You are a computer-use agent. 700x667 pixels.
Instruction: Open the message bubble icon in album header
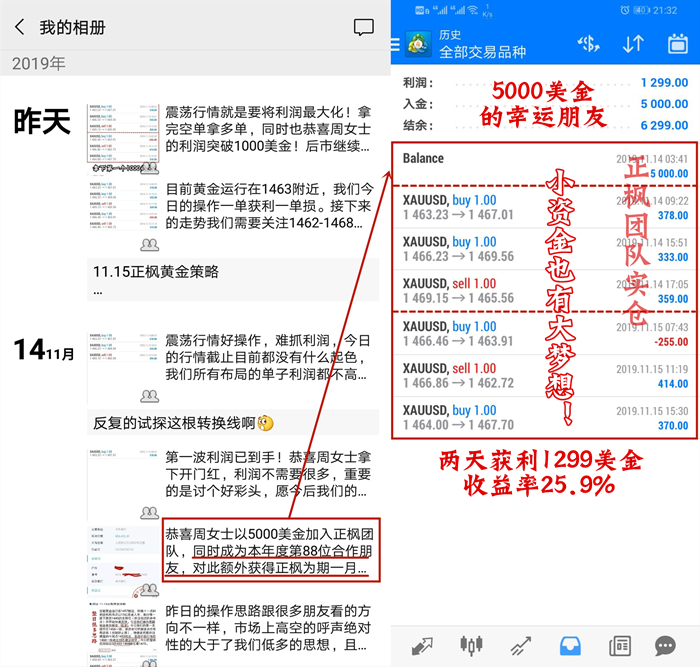pyautogui.click(x=364, y=27)
